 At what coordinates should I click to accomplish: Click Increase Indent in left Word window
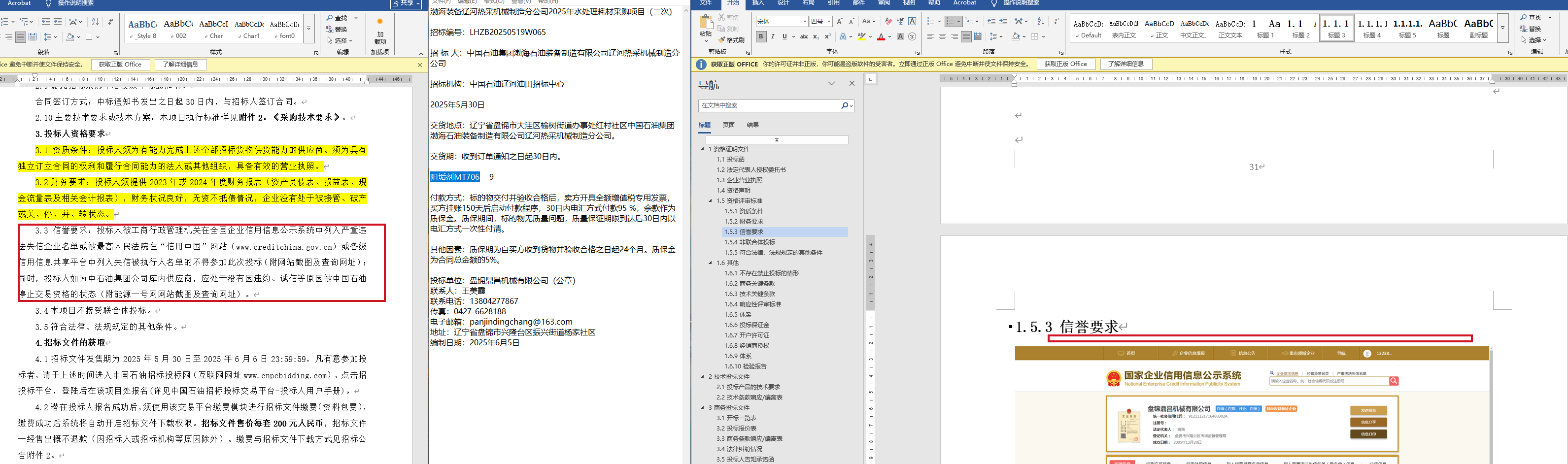pos(58,22)
